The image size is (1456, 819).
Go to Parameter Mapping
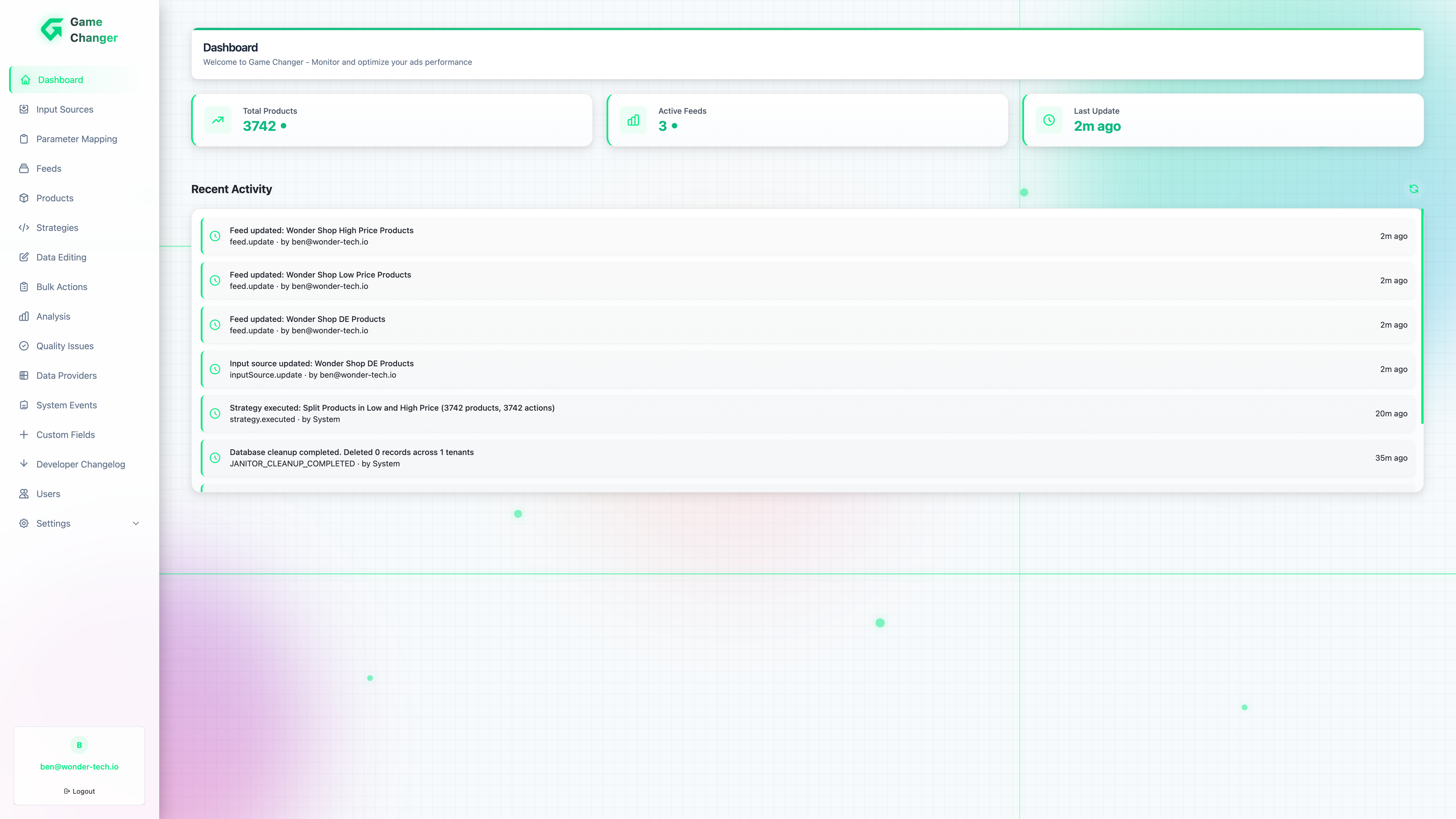[76, 139]
